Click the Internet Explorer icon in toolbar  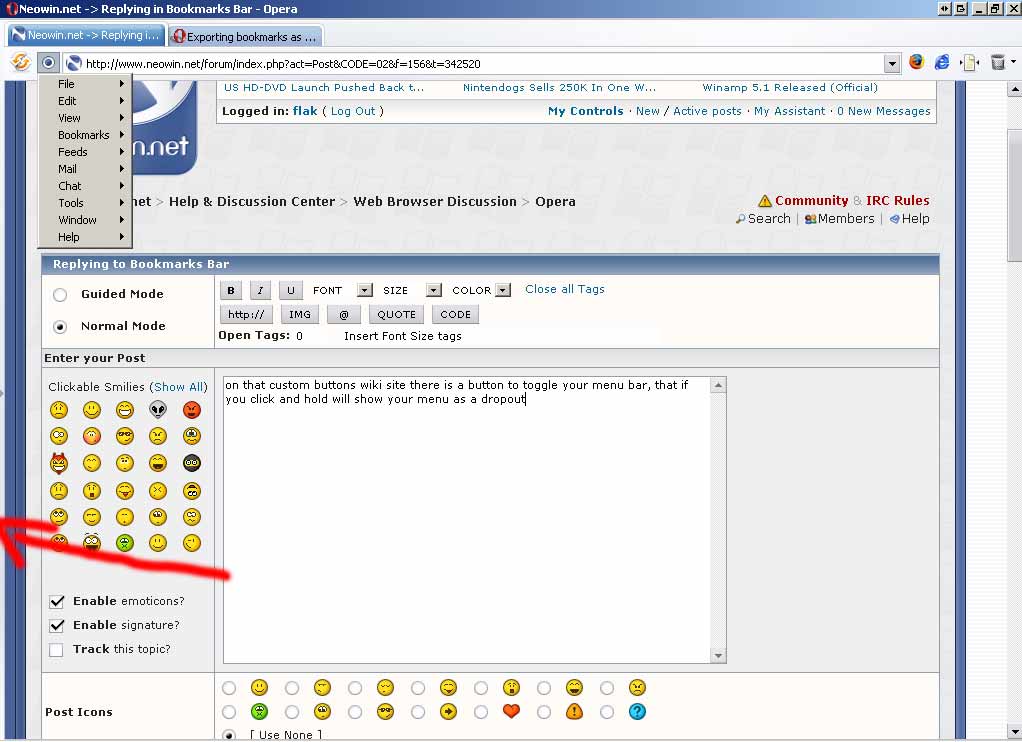(x=942, y=62)
